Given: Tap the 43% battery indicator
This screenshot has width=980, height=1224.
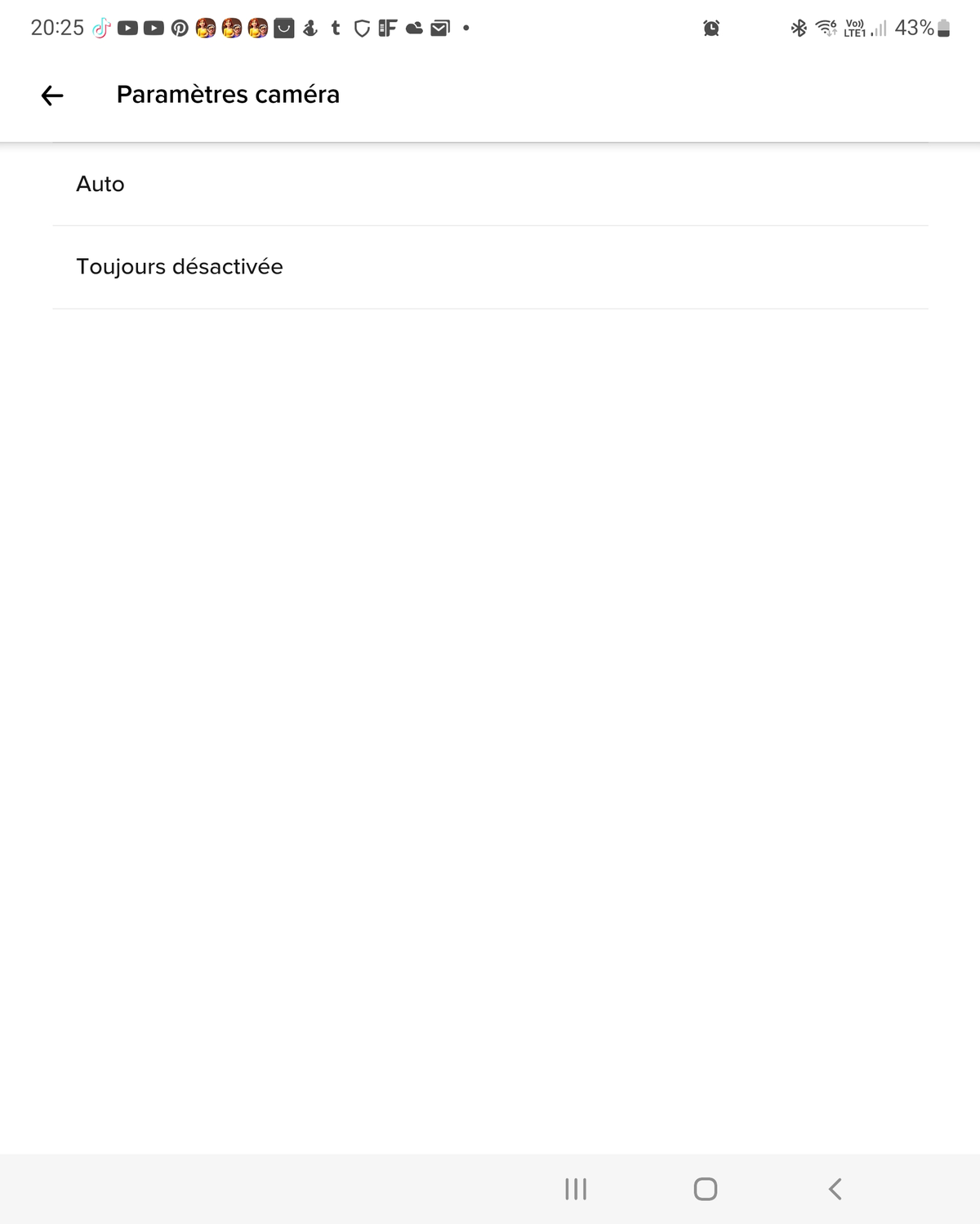Looking at the screenshot, I should (x=922, y=29).
